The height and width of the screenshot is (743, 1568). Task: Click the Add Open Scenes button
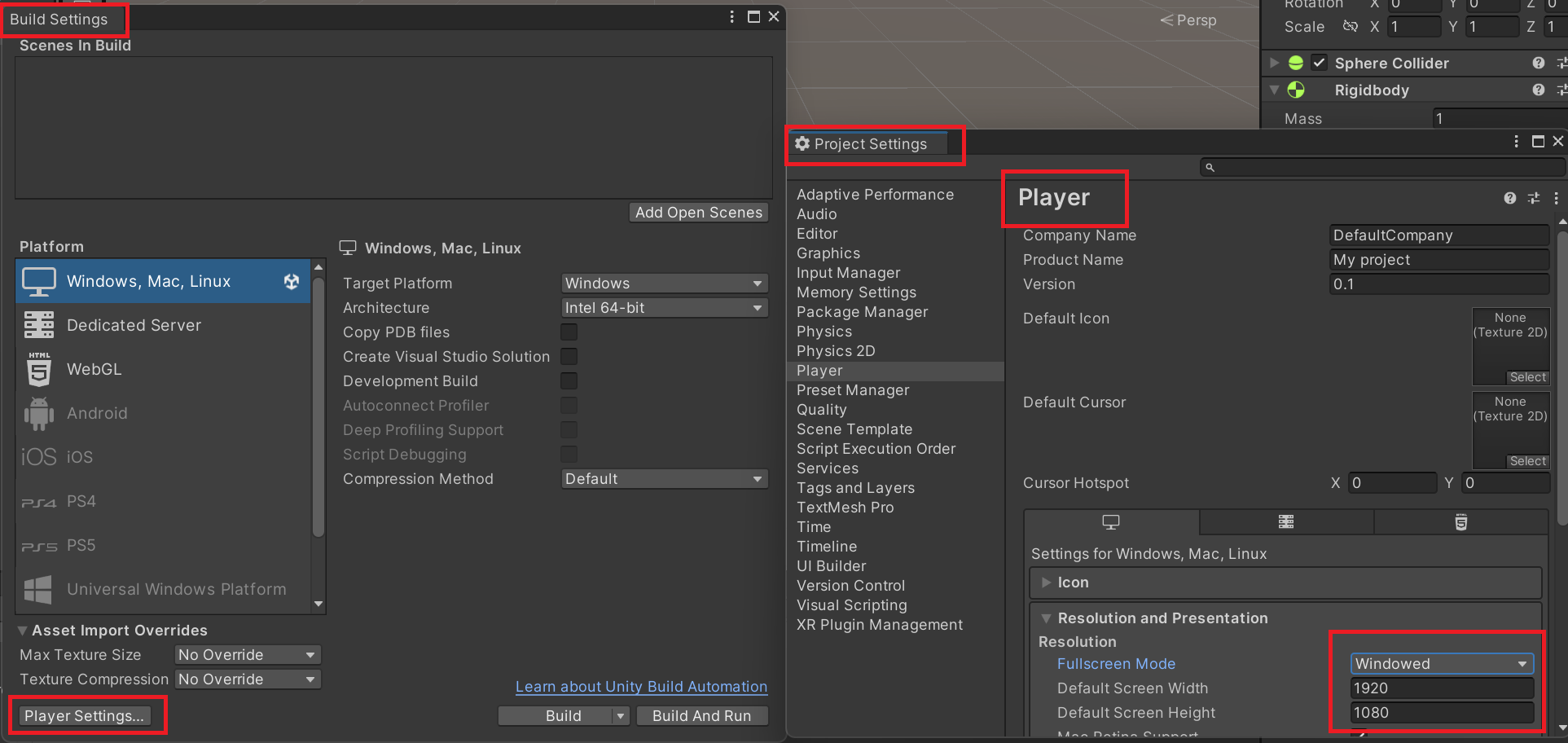698,213
